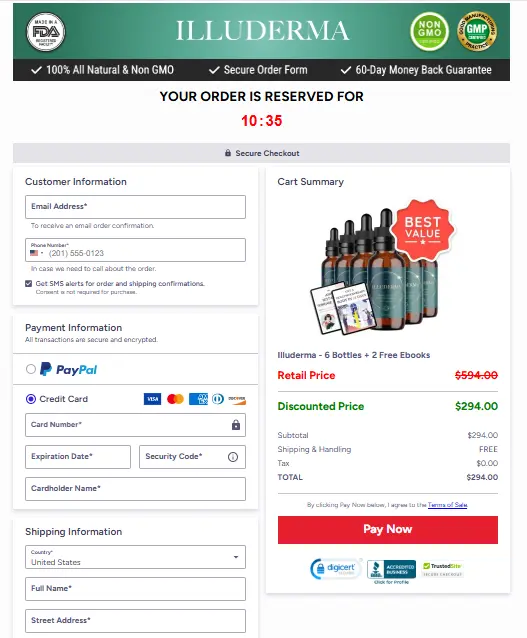Select PayPal payment option
Screen dimensions: 527x638
(x=31, y=369)
